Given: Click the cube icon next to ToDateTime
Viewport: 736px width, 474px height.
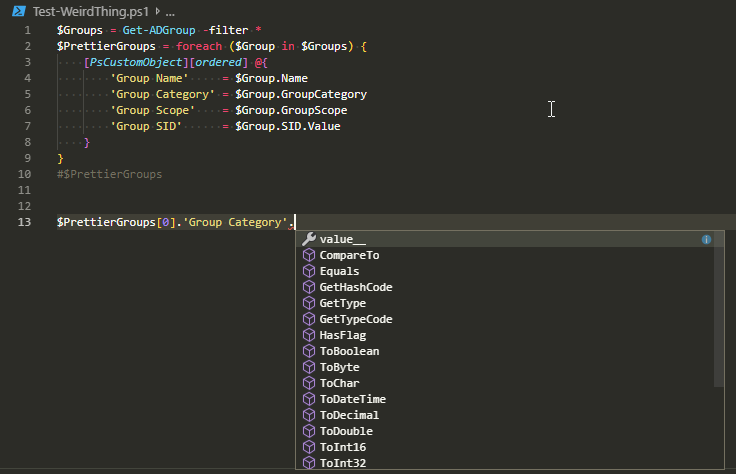Looking at the screenshot, I should (309, 399).
